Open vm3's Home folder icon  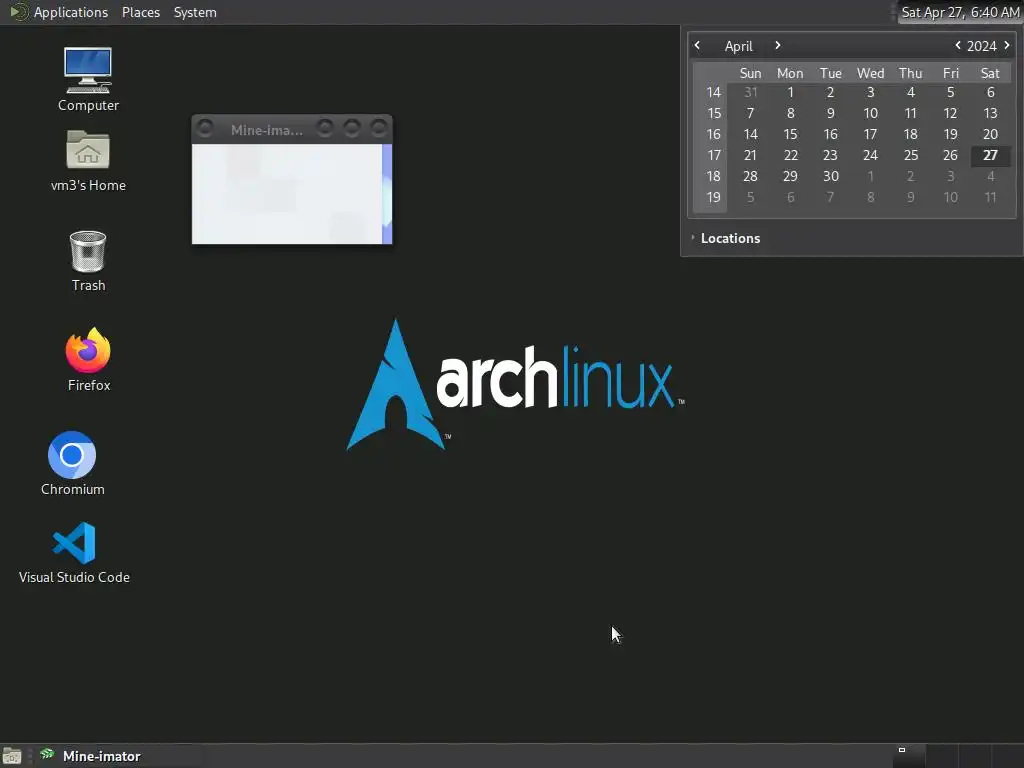click(x=88, y=161)
